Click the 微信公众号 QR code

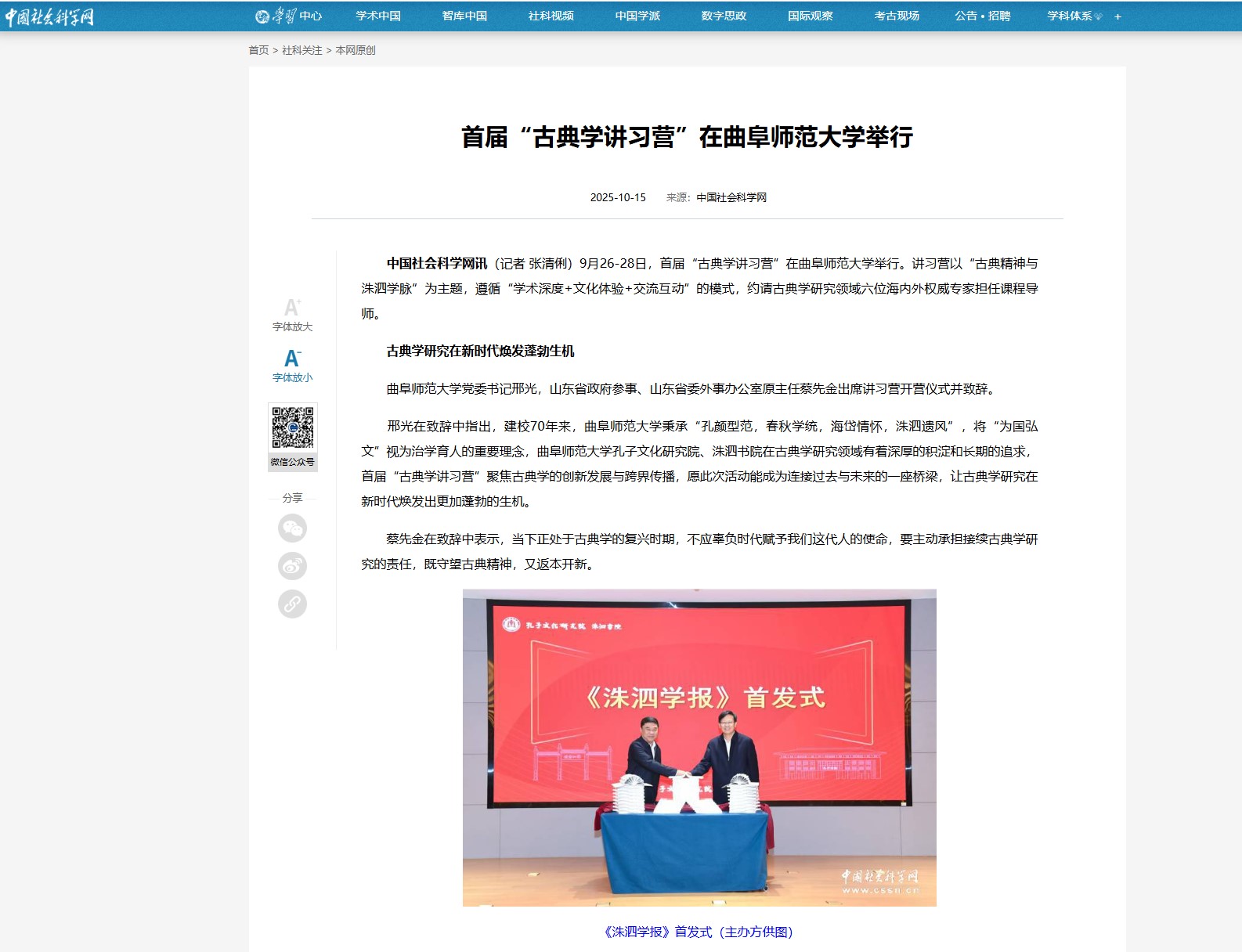pyautogui.click(x=293, y=428)
